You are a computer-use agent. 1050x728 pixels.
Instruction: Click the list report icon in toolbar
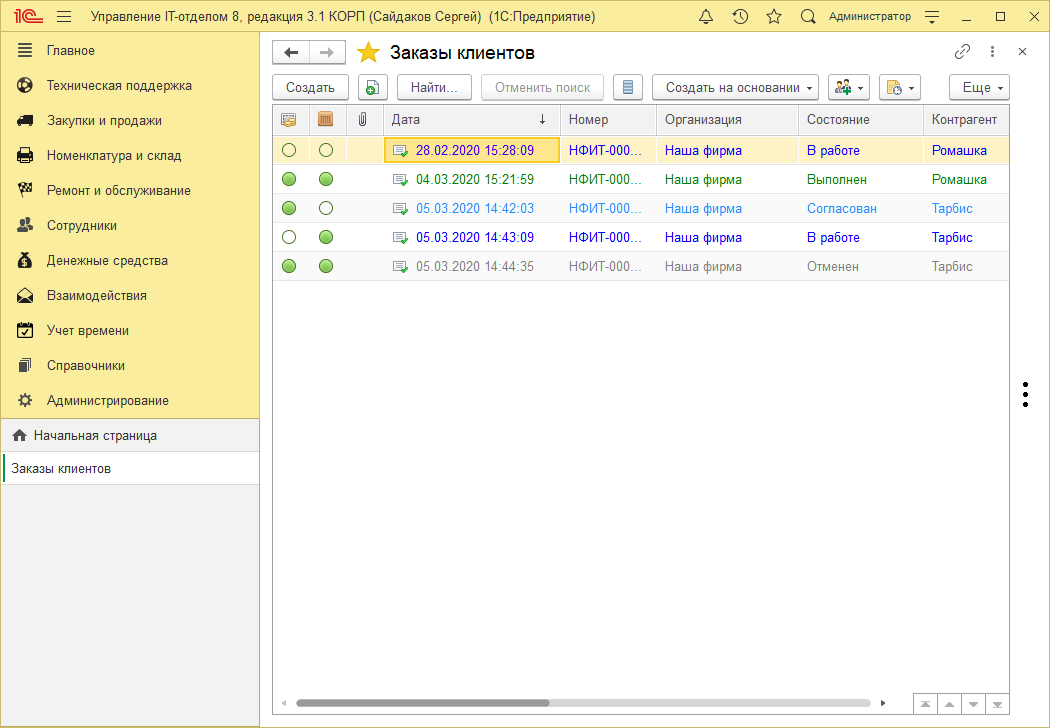627,88
